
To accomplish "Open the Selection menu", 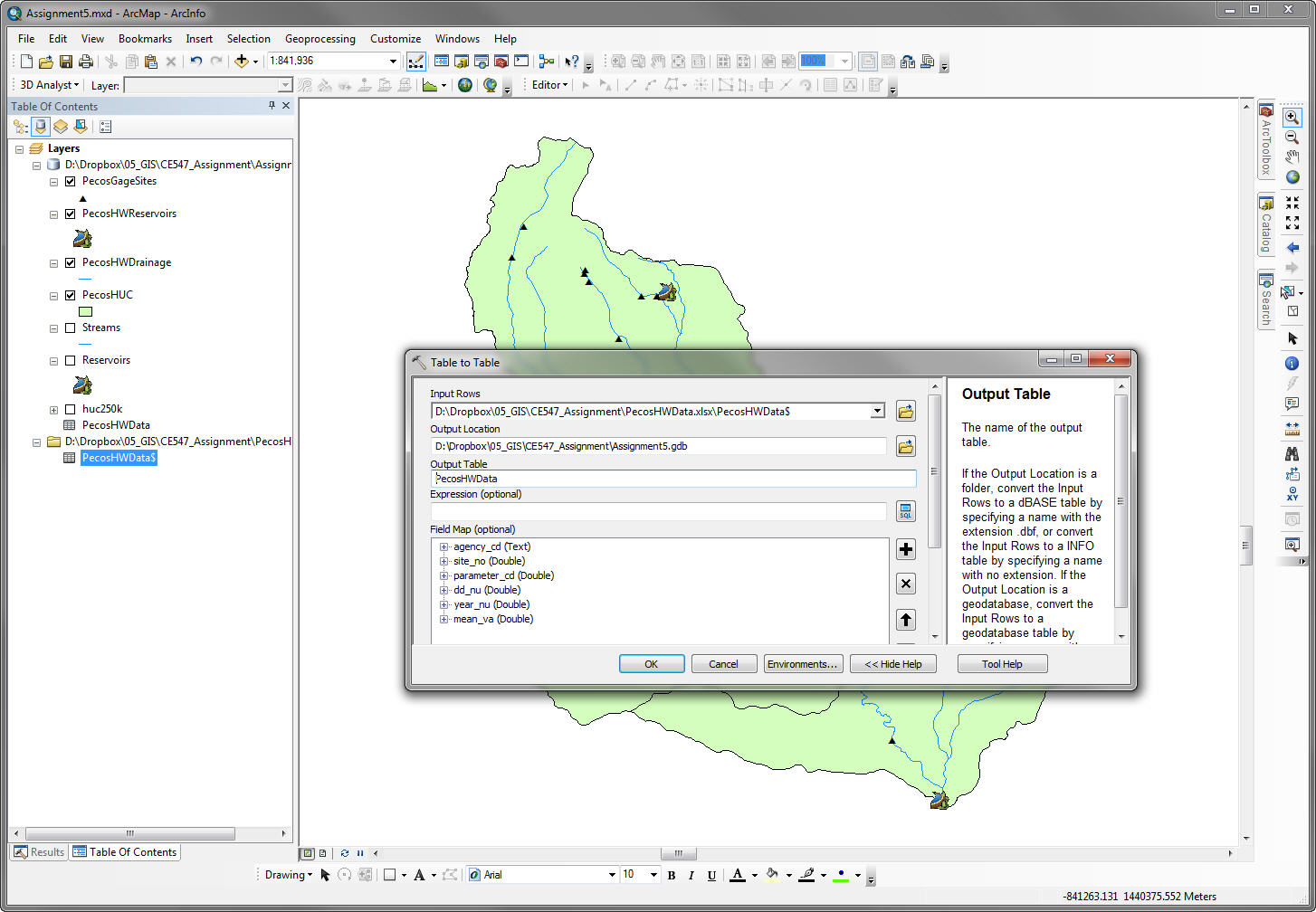I will (248, 39).
